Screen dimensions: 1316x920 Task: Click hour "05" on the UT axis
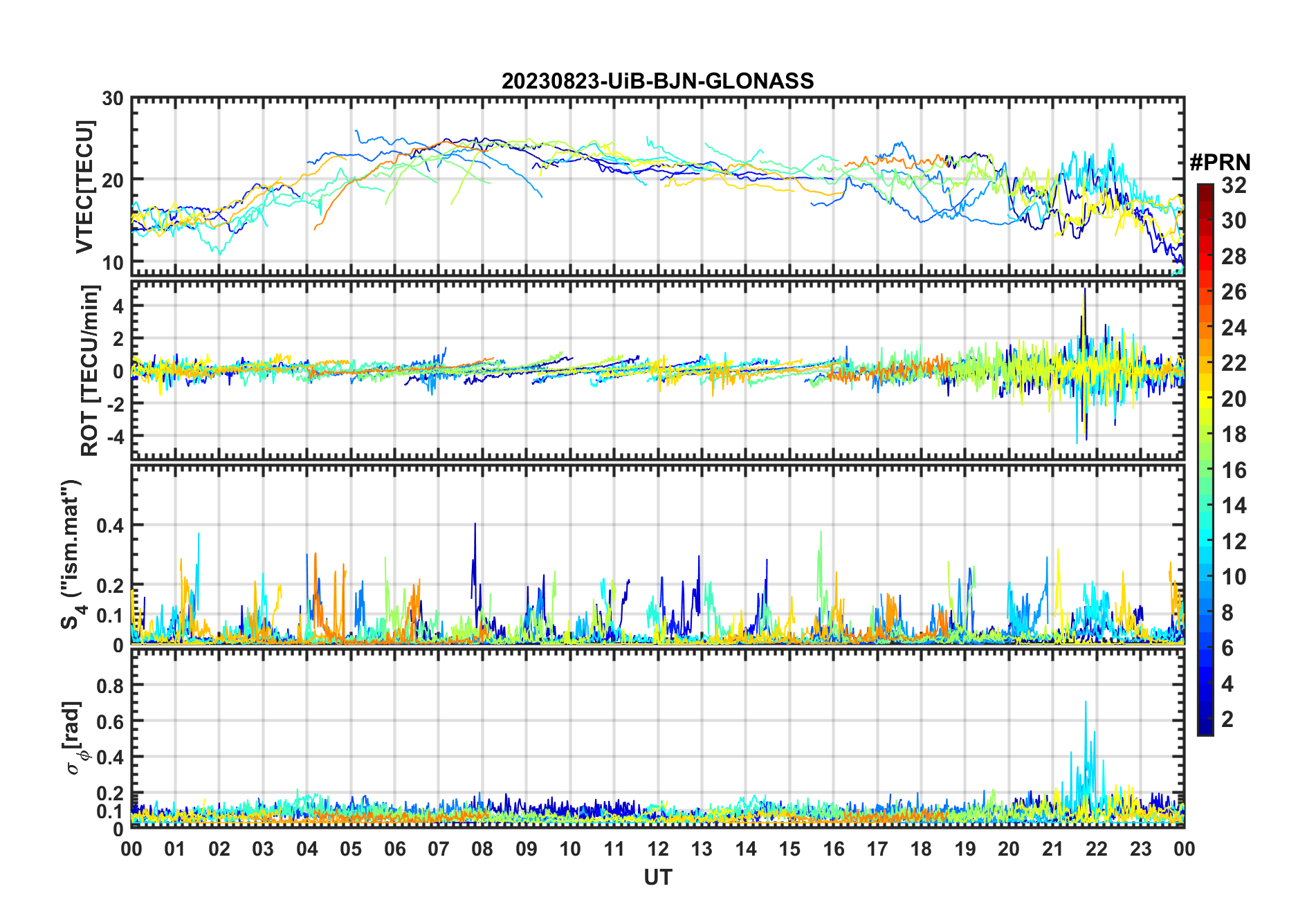351,849
